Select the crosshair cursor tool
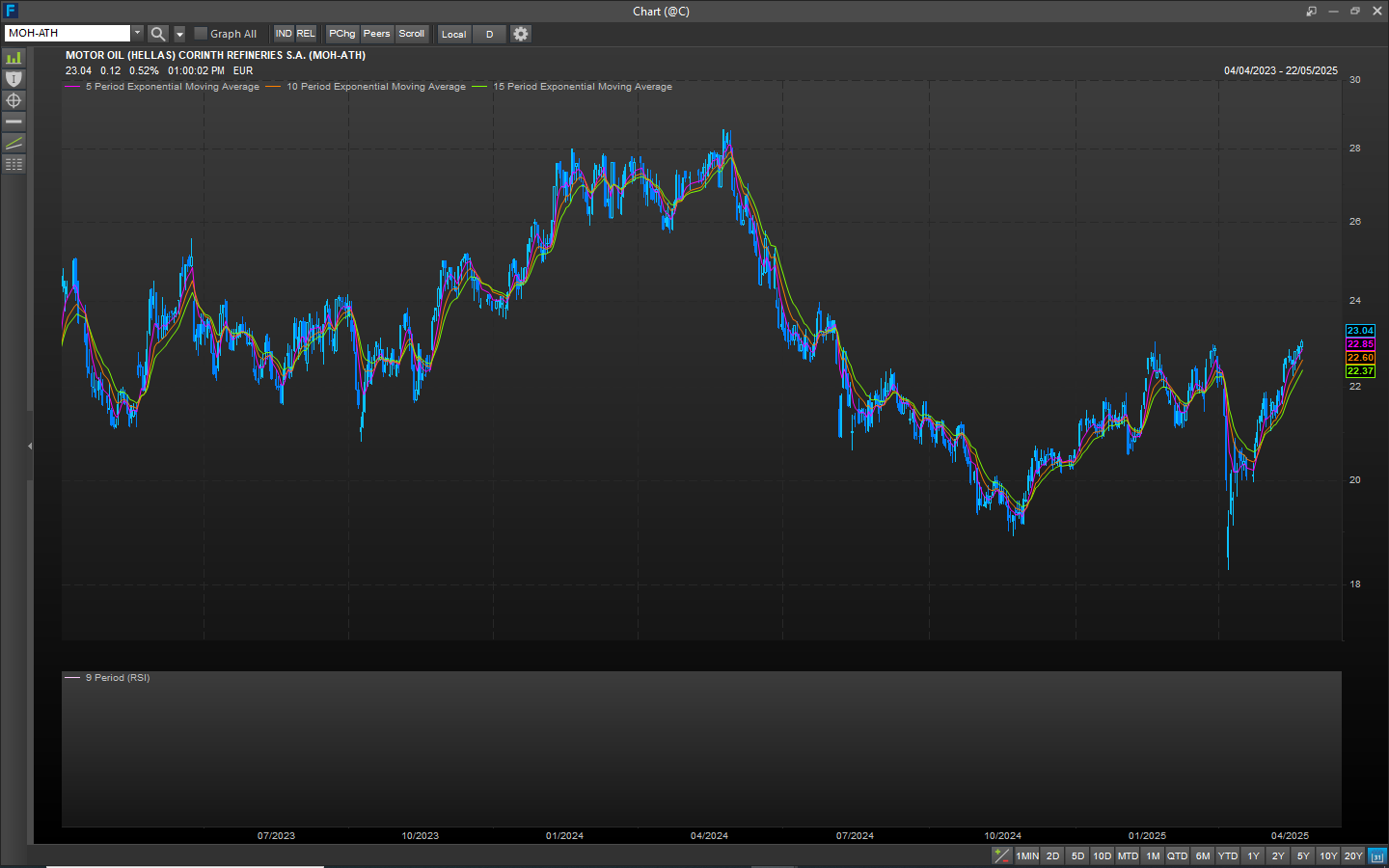The height and width of the screenshot is (868, 1389). point(14,100)
